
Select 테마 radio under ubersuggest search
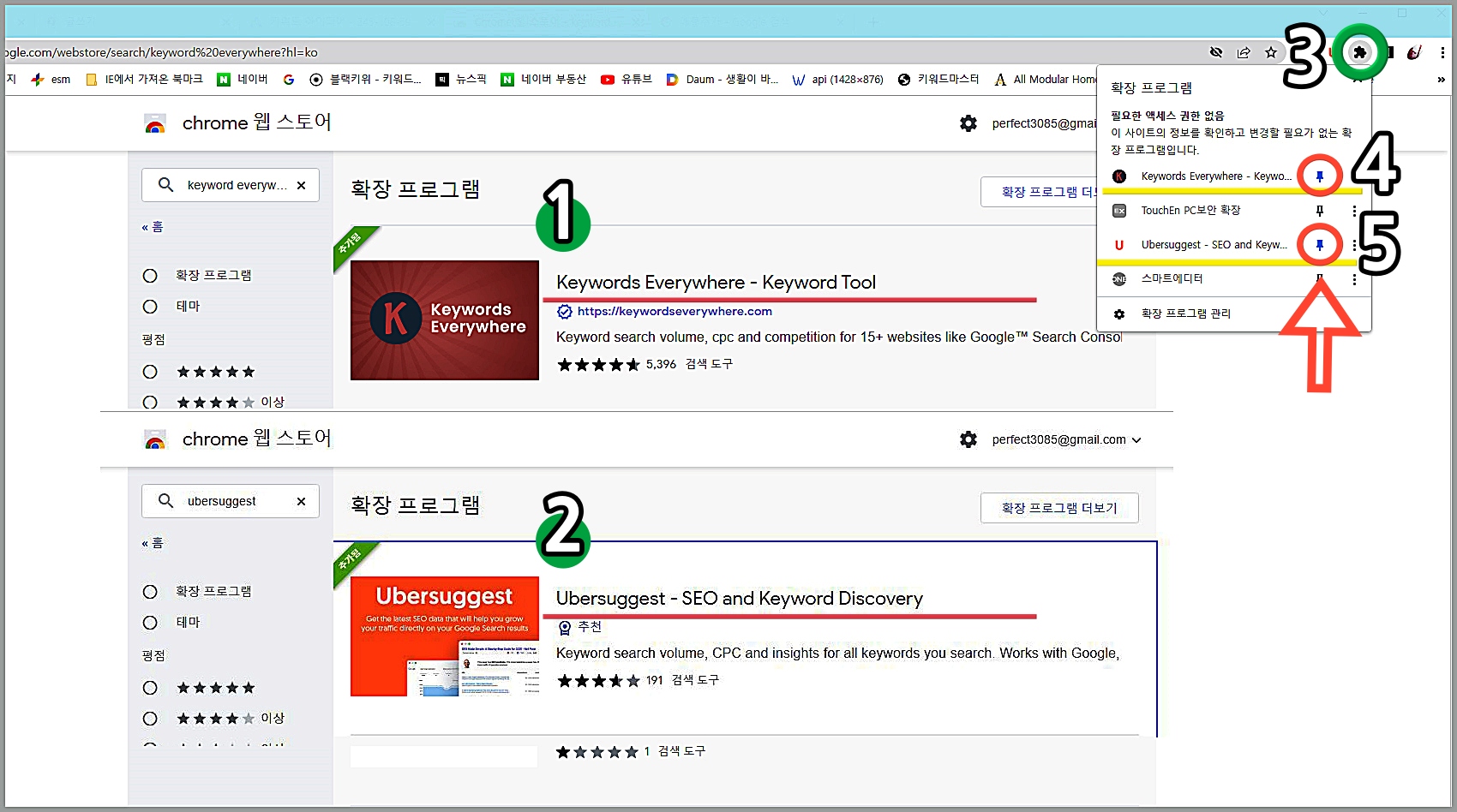coord(150,623)
